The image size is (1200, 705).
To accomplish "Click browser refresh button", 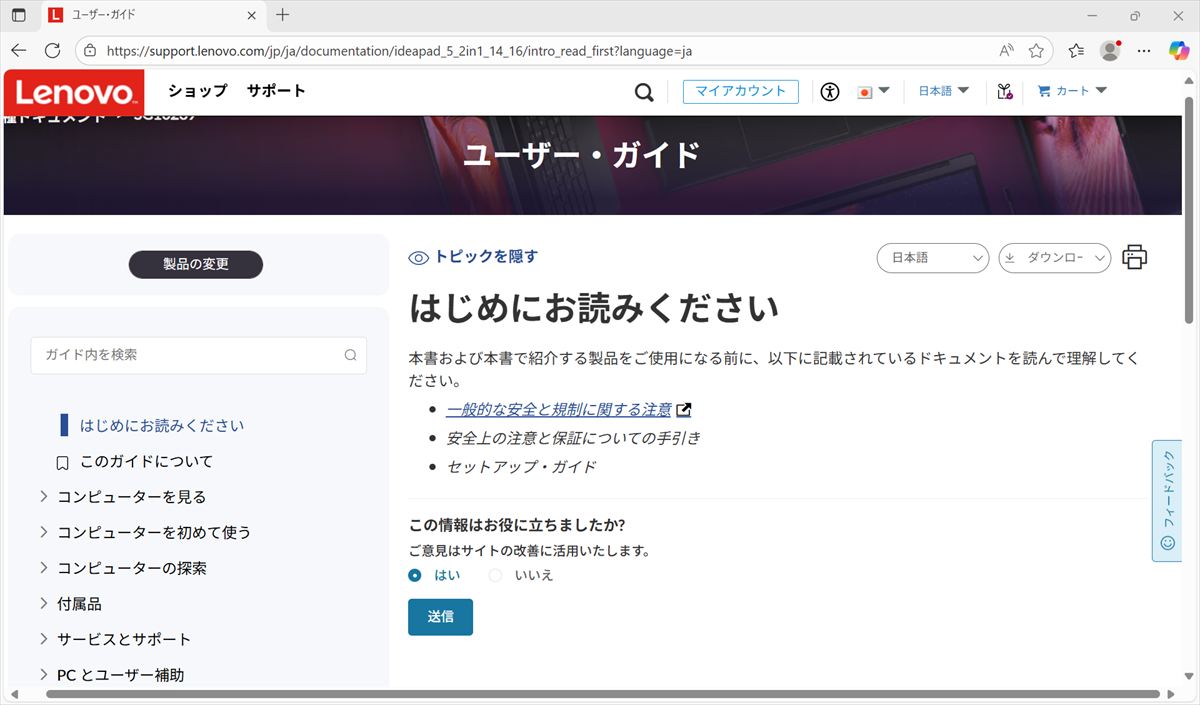I will tap(52, 50).
